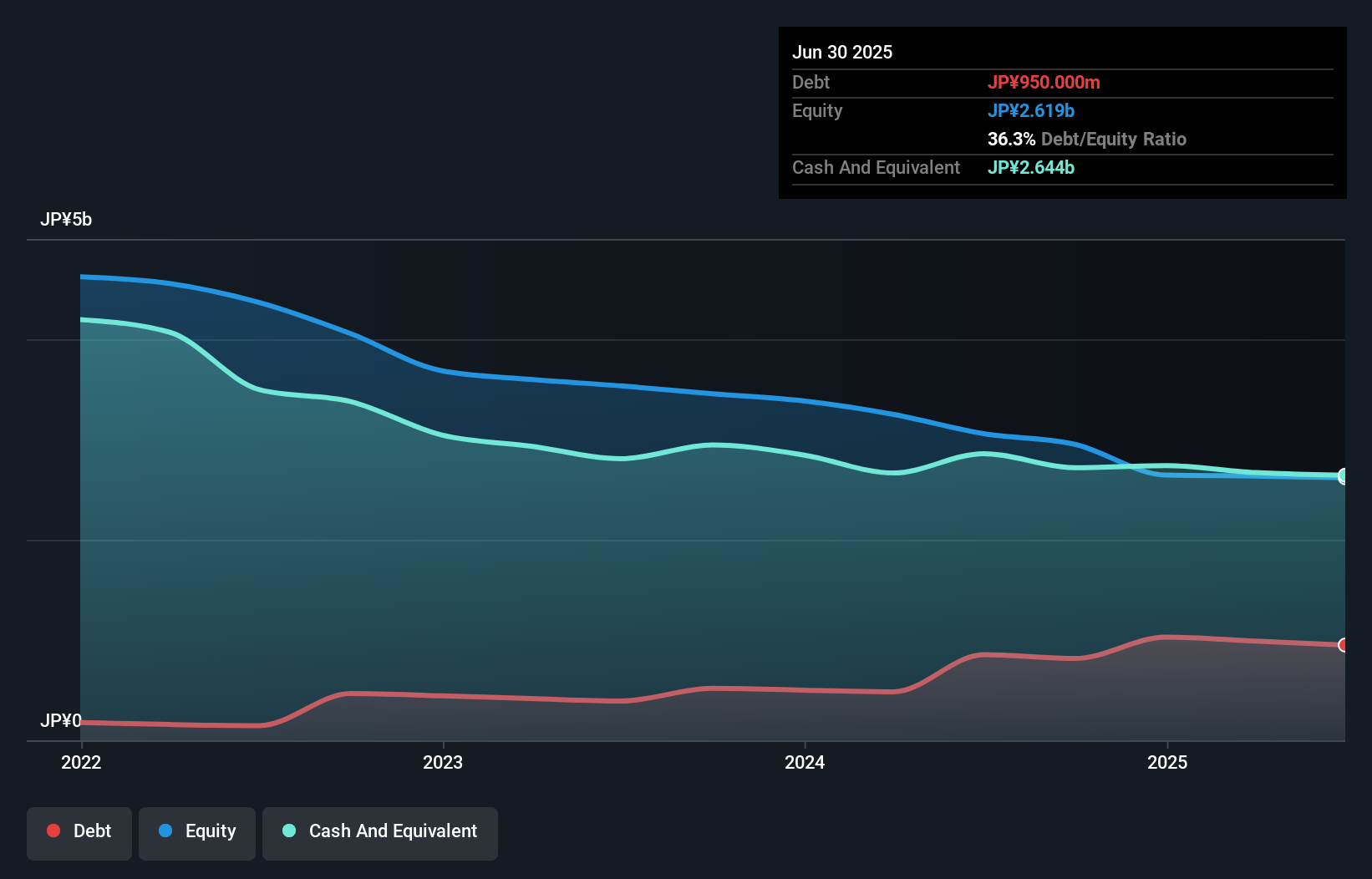Click the red Debt legend dot
Viewport: 1372px width, 879px height.
pos(53,831)
